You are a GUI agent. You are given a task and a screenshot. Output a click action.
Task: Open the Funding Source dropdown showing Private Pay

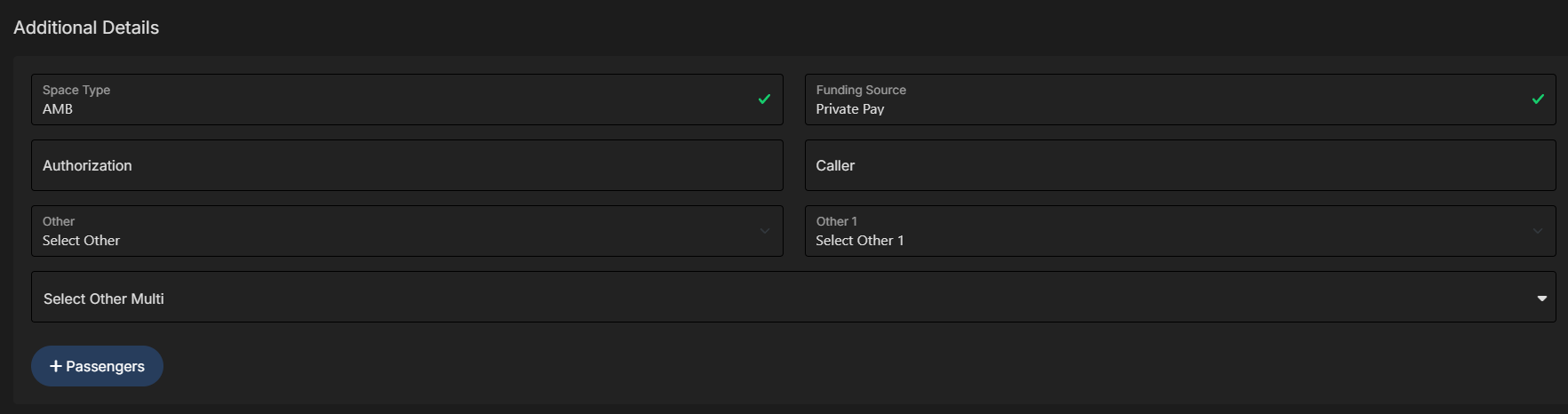1180,100
